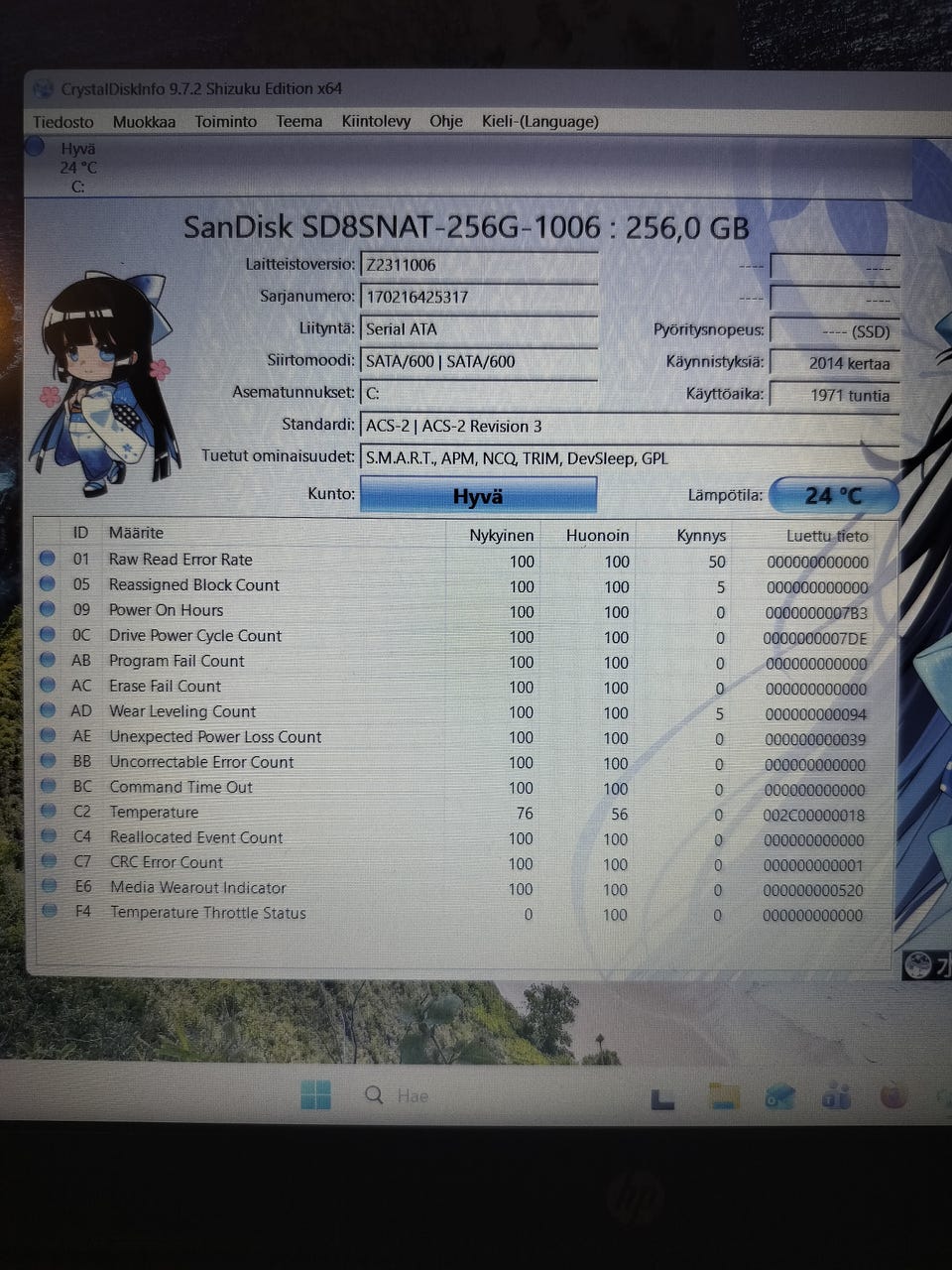Click raw value 0000000007B3
Viewport: 952px width, 1270px height.
(816, 613)
